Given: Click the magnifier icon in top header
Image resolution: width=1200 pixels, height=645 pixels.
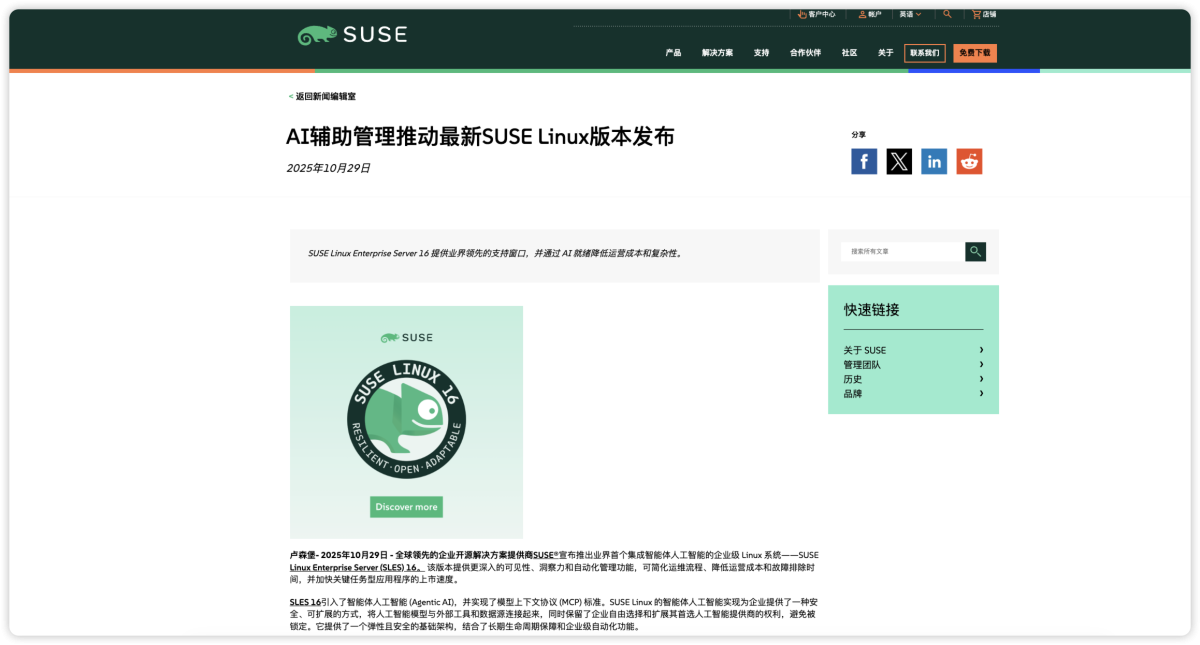Looking at the screenshot, I should pyautogui.click(x=947, y=14).
